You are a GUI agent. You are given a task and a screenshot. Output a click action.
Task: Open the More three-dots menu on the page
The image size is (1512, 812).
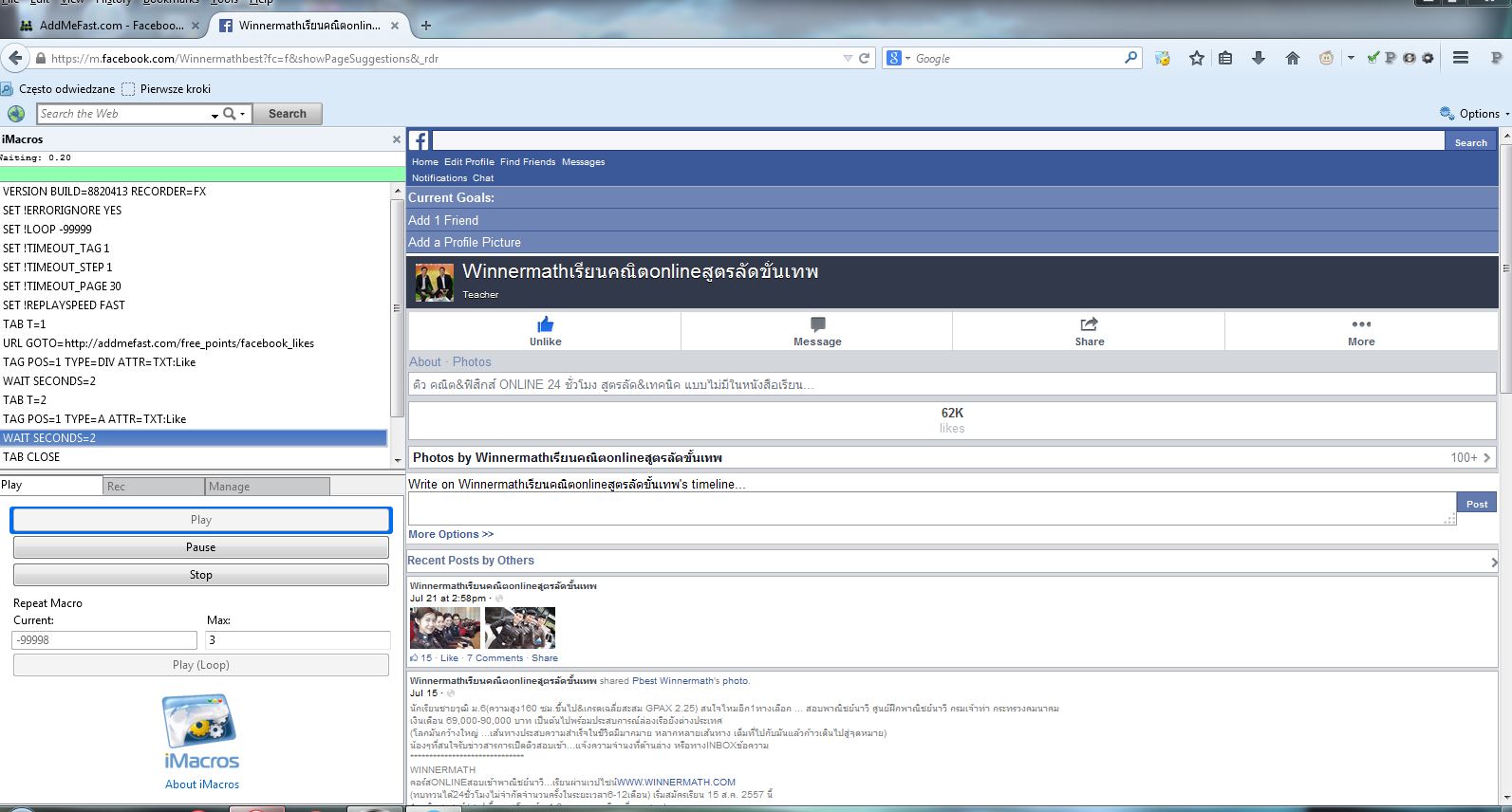pyautogui.click(x=1361, y=324)
